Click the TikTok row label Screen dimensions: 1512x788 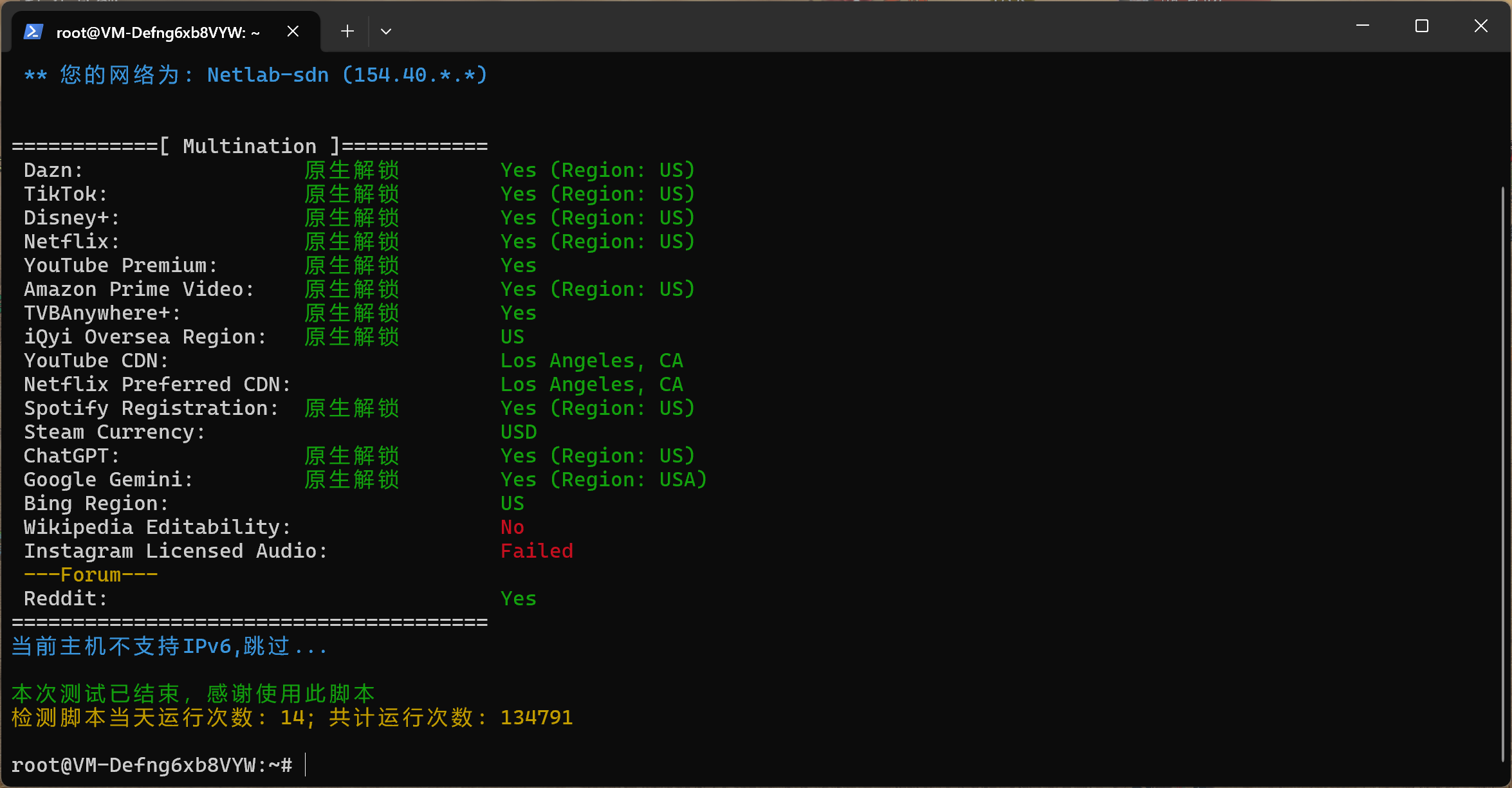point(66,194)
